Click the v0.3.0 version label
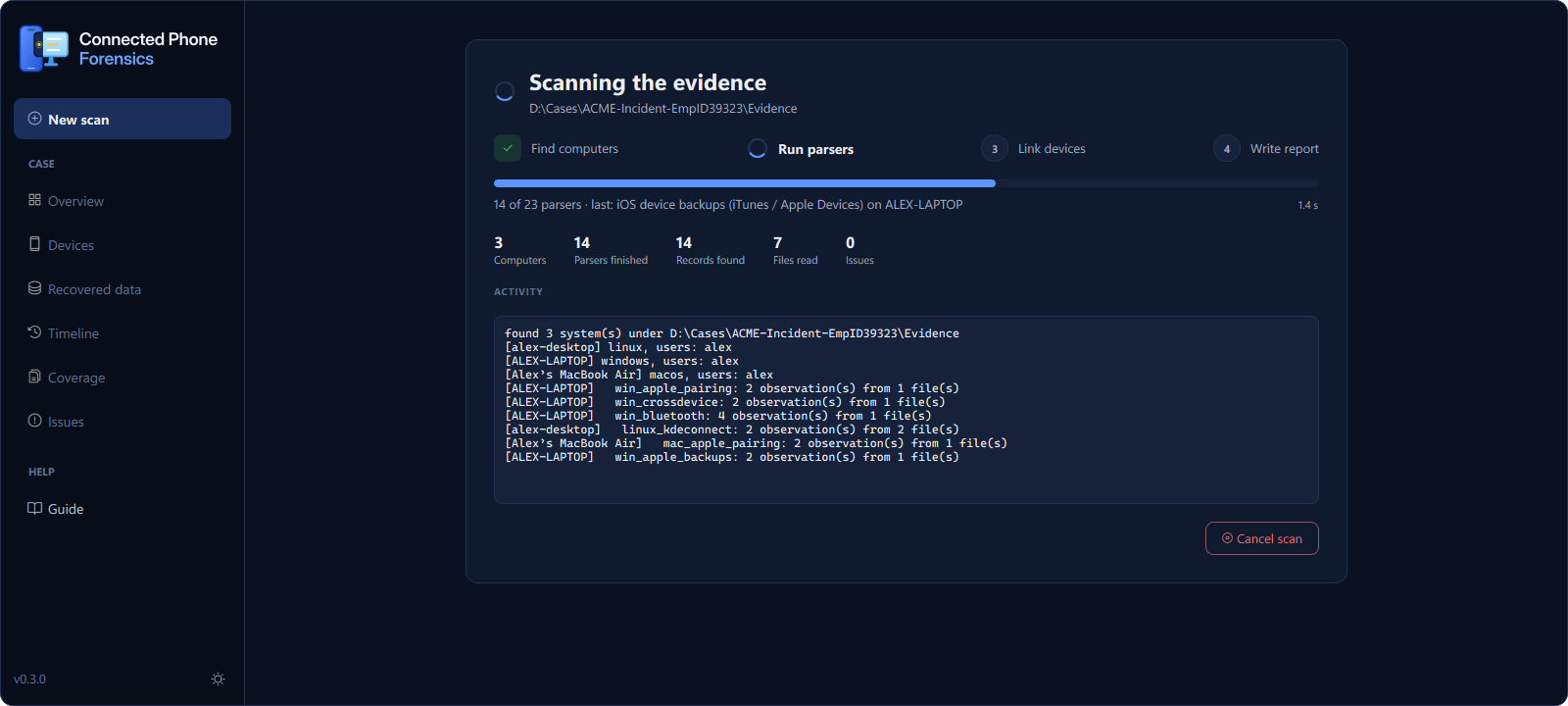 click(x=29, y=679)
